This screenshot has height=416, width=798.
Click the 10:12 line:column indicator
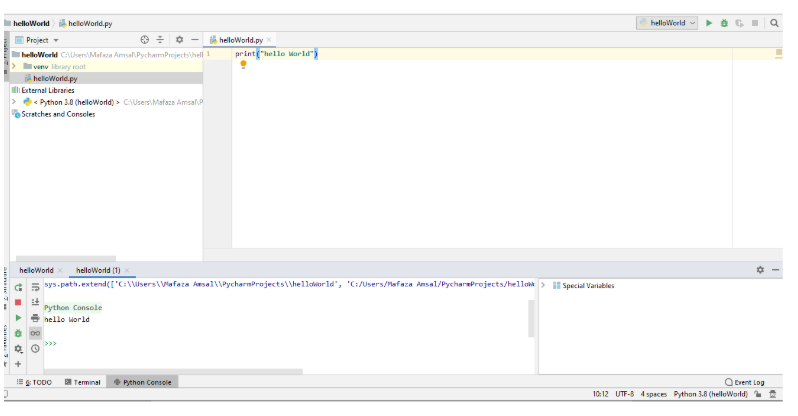coord(601,394)
